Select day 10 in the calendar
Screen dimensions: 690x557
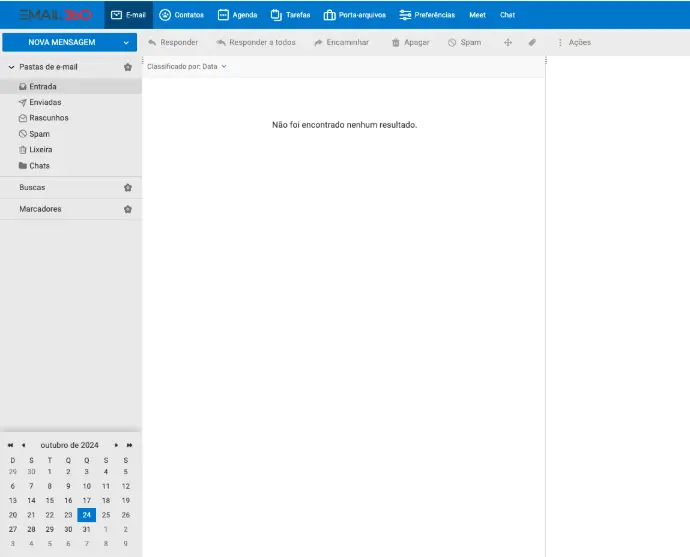[87, 486]
